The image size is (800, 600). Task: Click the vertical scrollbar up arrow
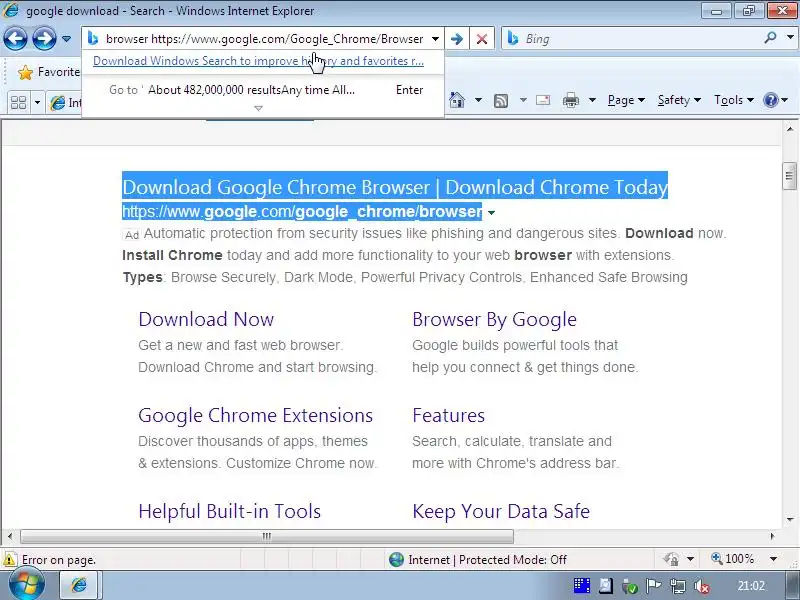pyautogui.click(x=790, y=129)
